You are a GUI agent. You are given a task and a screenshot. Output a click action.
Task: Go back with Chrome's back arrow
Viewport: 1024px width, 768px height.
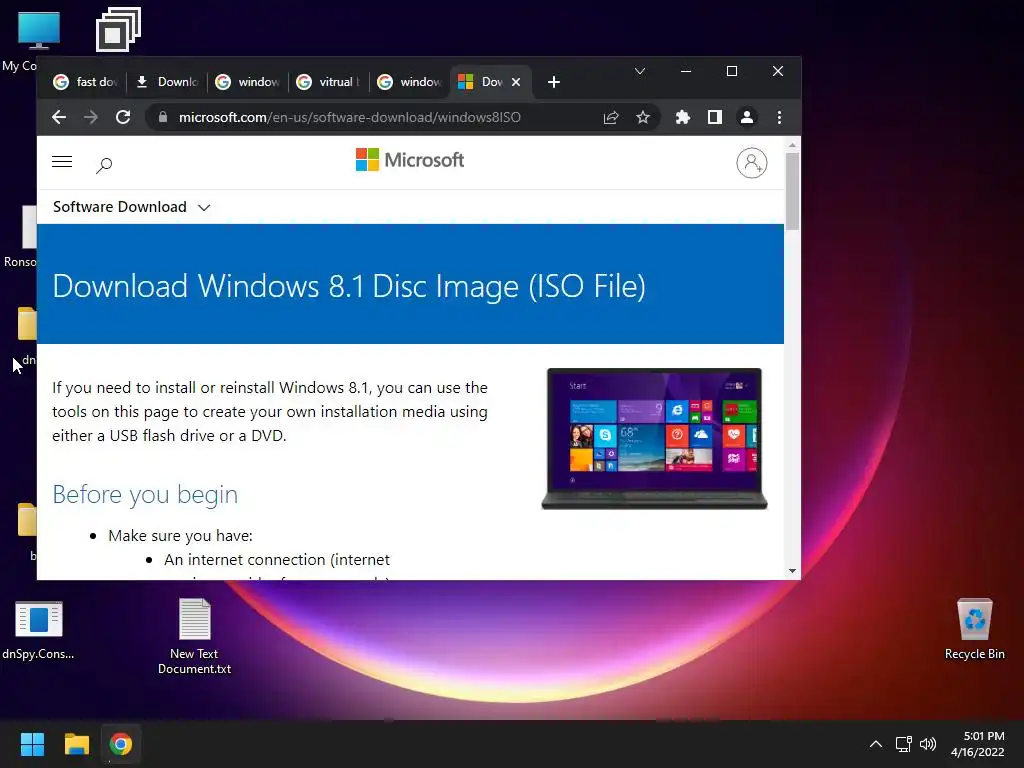59,118
